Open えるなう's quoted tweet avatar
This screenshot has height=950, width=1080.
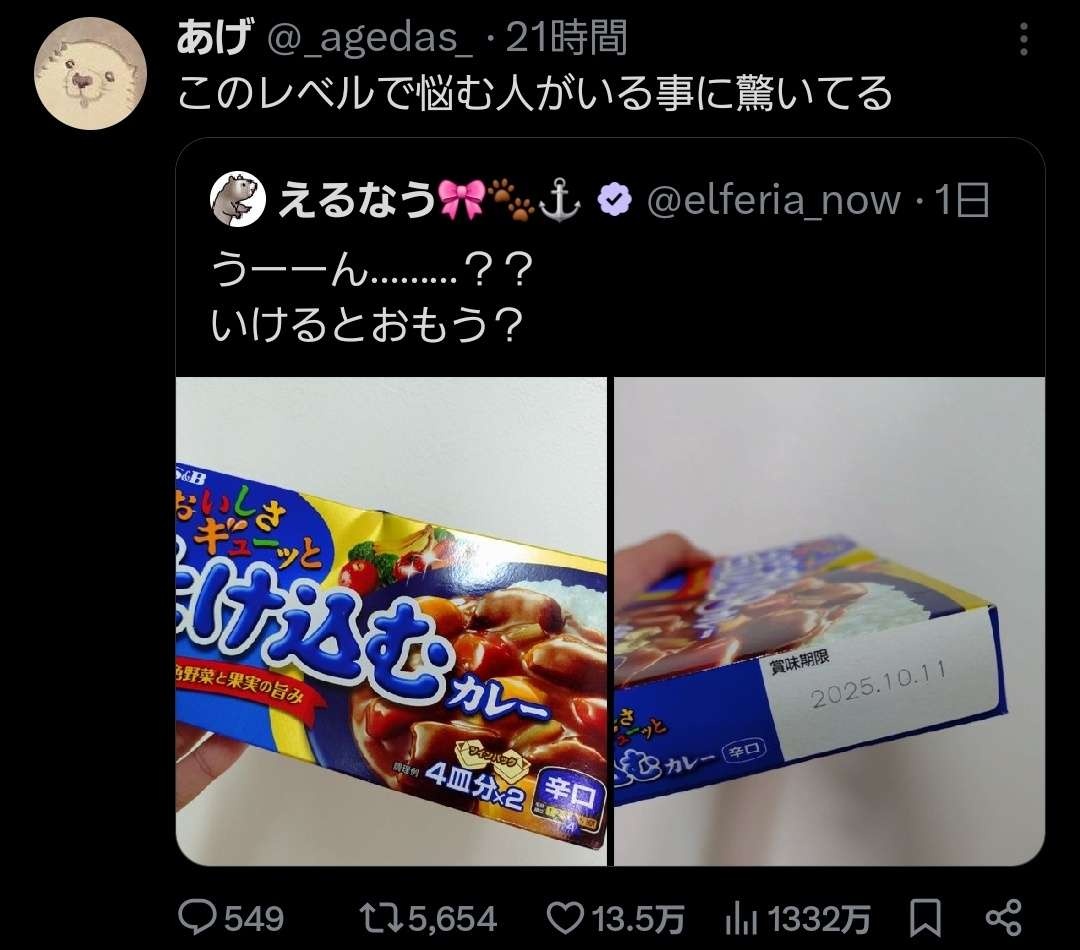point(238,199)
